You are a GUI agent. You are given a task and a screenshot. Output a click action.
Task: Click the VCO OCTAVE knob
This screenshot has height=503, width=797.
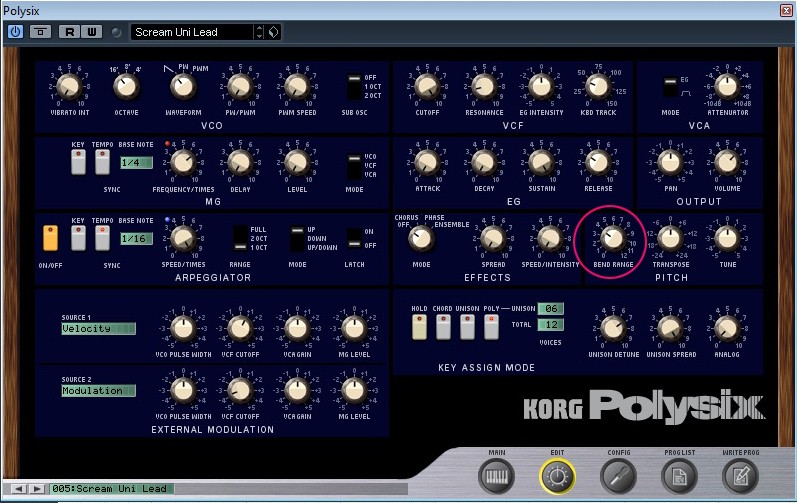tap(126, 86)
